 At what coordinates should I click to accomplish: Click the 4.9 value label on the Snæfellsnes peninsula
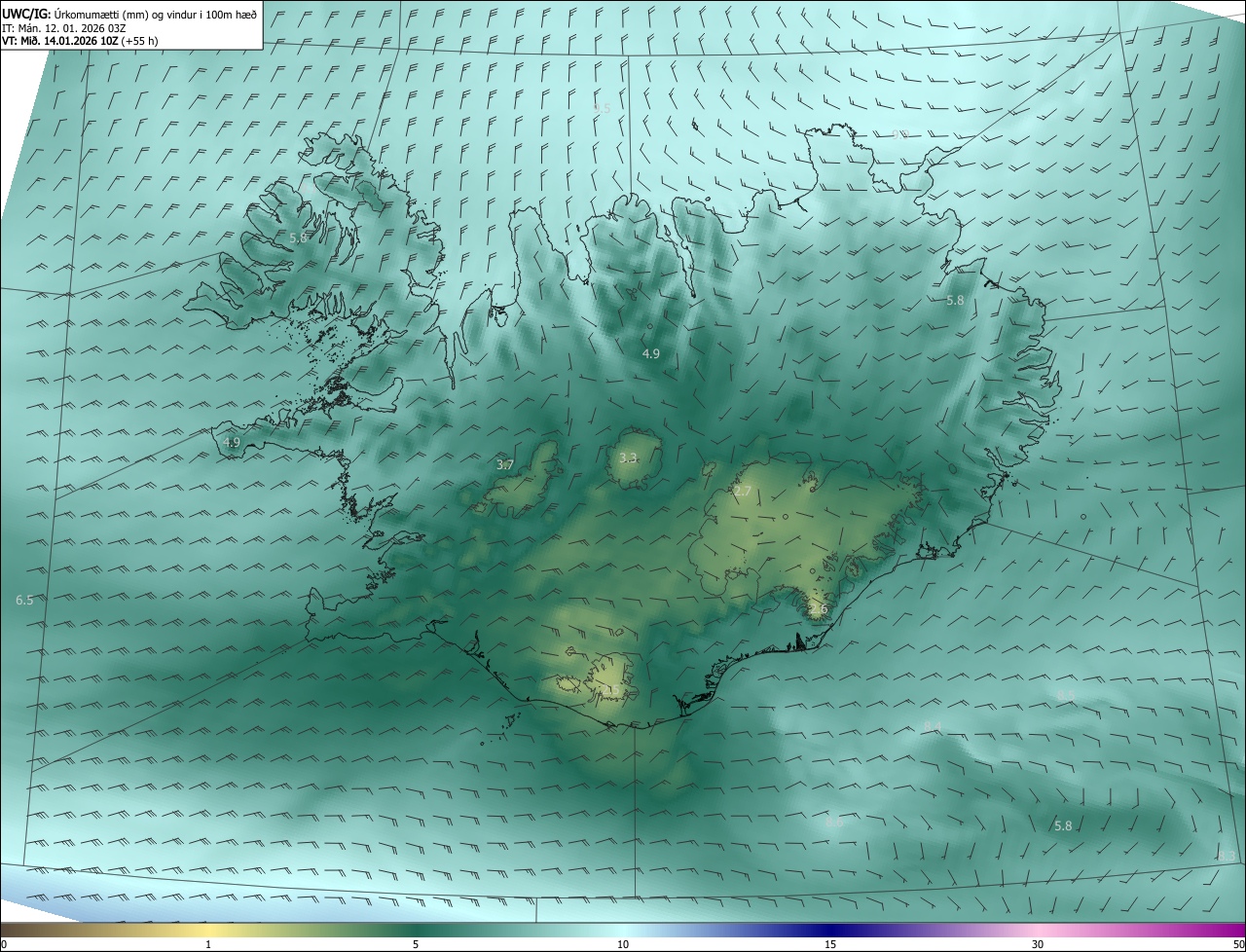coord(232,443)
